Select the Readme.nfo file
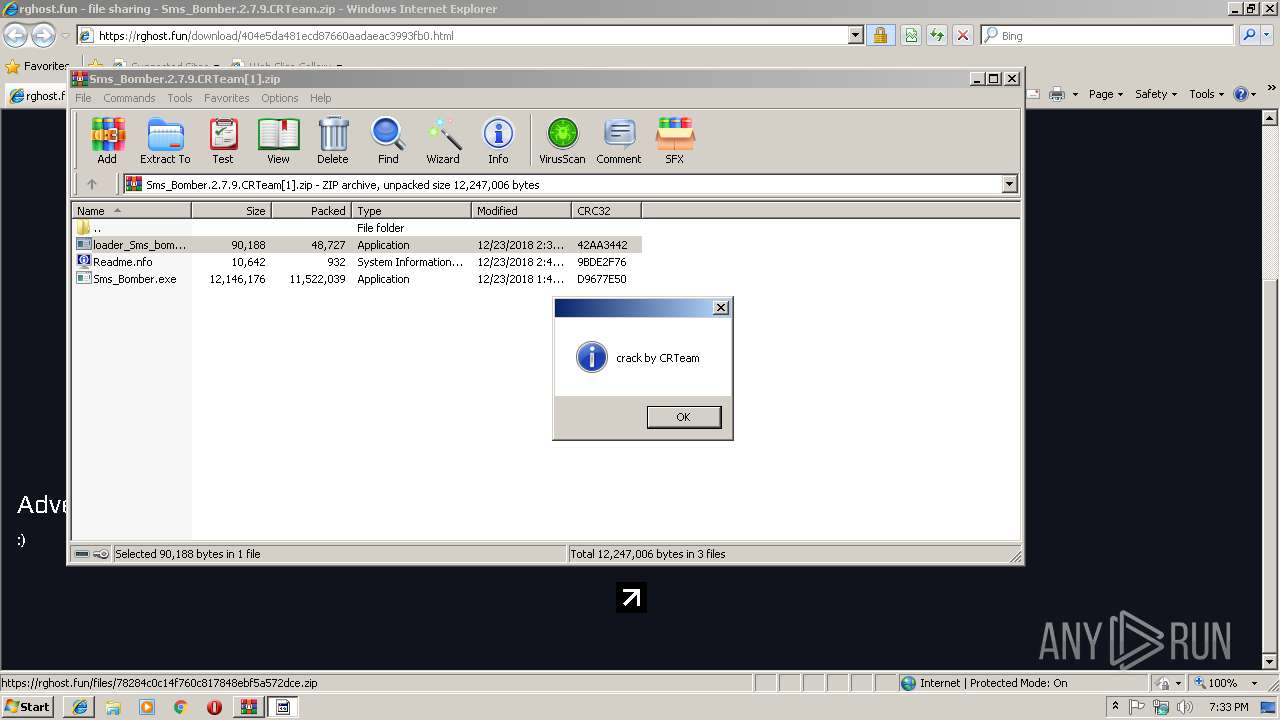 coord(357,262)
